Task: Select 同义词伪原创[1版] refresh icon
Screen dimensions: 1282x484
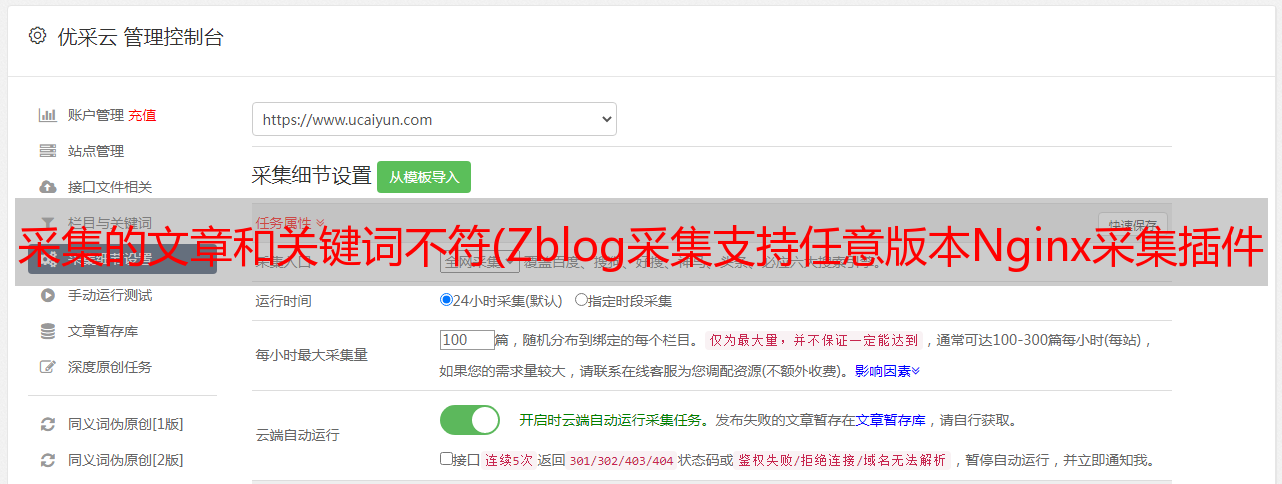Action: coord(47,424)
